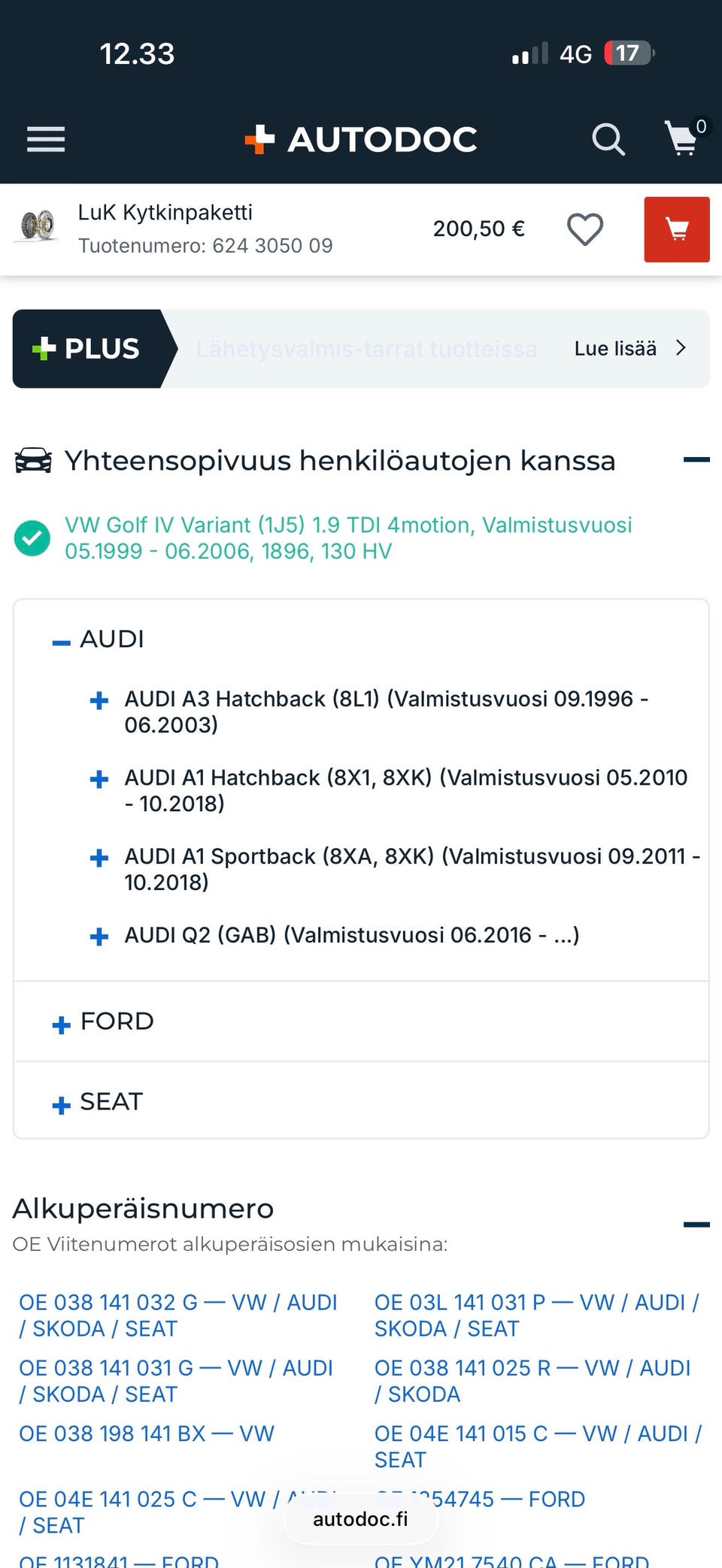The image size is (722, 1568).
Task: Expand AUDI A3 Hatchback (8L1) models
Action: (99, 701)
